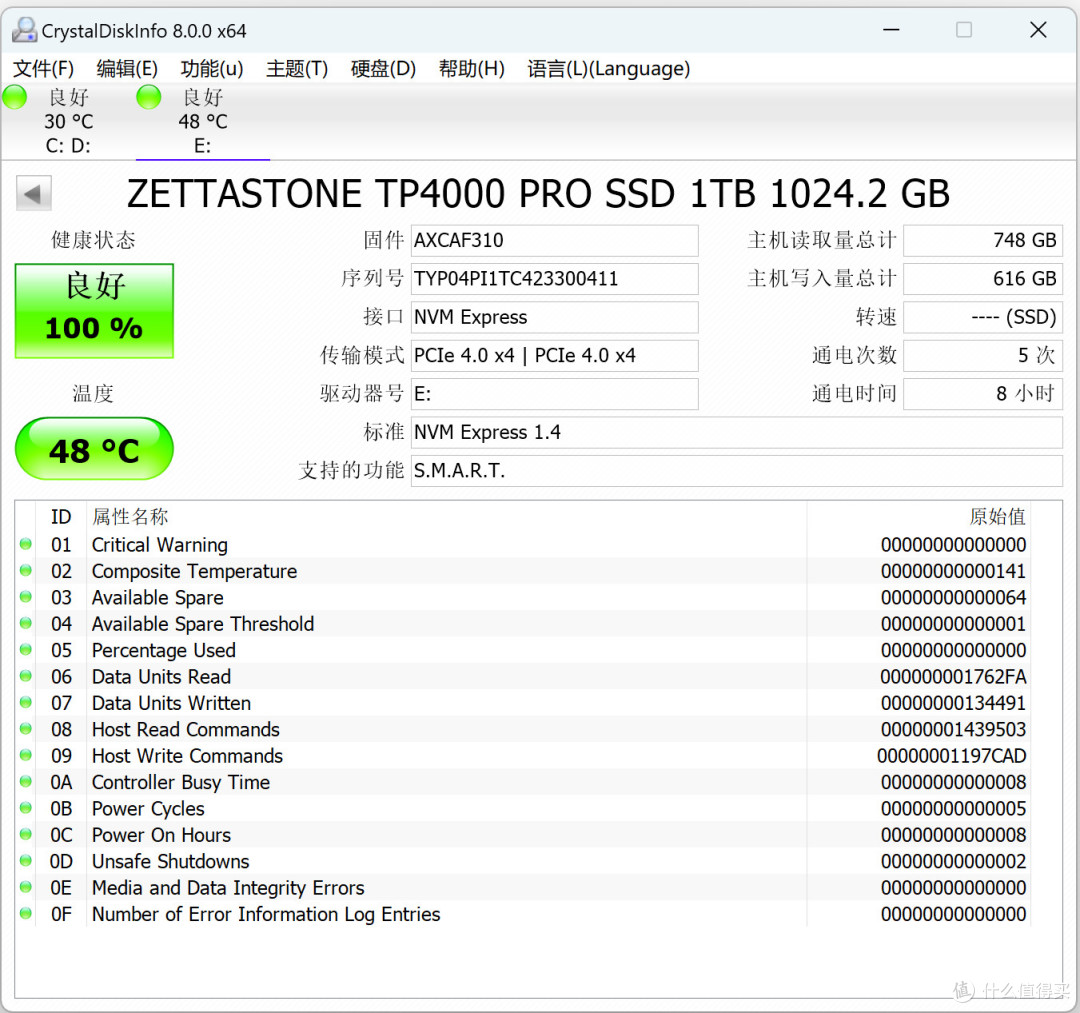
Task: Open the 编辑(E) menu
Action: pyautogui.click(x=127, y=69)
